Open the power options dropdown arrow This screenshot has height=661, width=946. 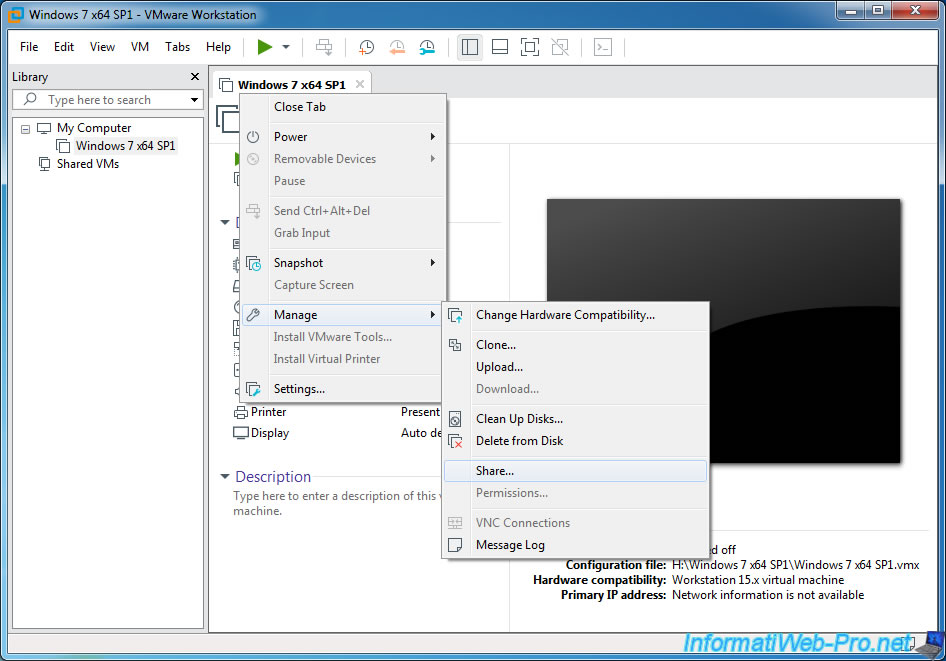286,47
